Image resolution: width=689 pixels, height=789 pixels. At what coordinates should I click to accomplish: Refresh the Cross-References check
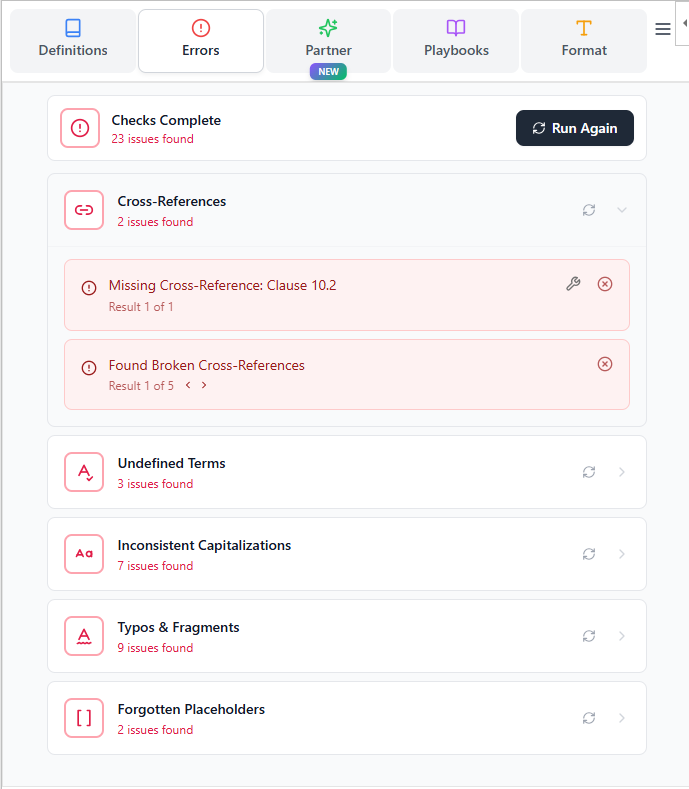tap(589, 210)
